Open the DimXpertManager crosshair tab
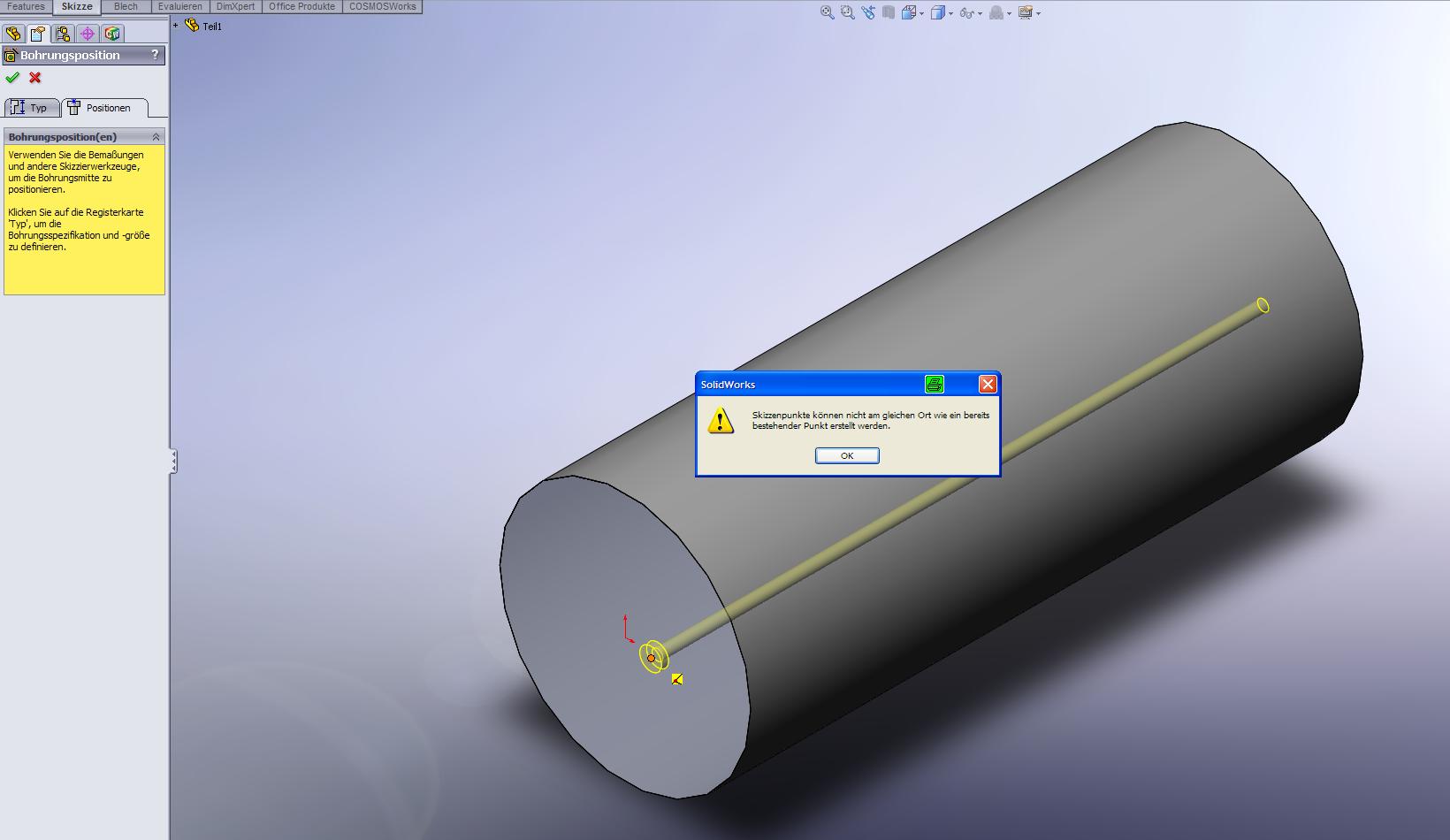 (x=87, y=34)
